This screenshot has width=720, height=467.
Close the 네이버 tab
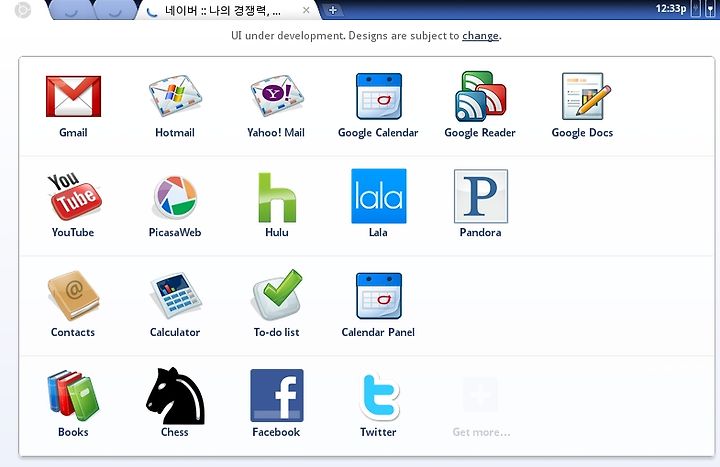tap(306, 10)
